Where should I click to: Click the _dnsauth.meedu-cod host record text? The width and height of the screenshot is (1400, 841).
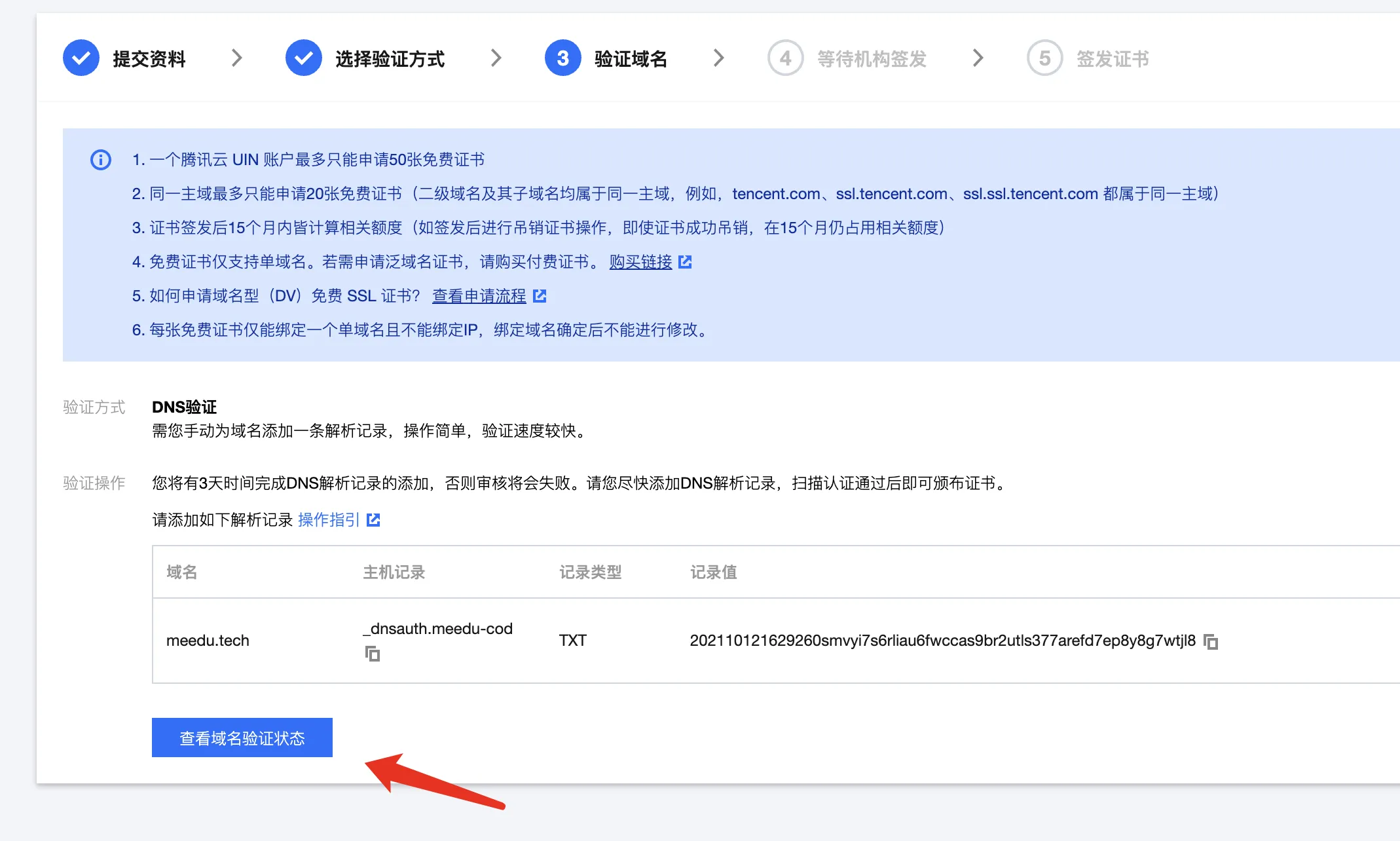(437, 629)
